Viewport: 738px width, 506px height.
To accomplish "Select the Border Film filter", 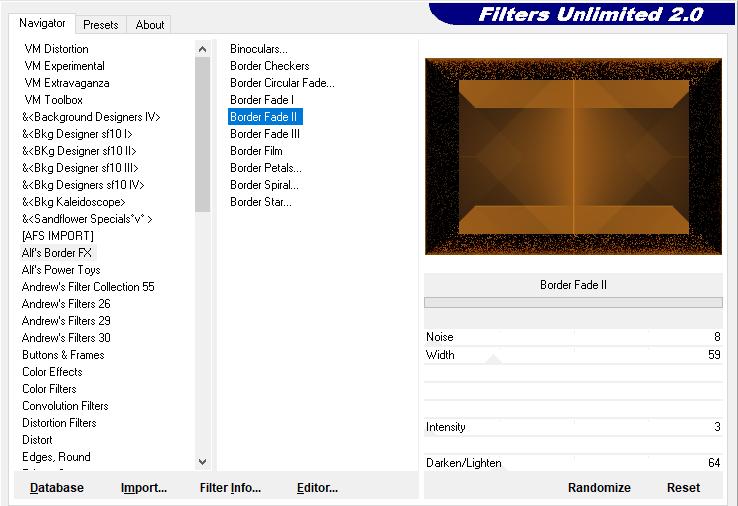I will [257, 151].
